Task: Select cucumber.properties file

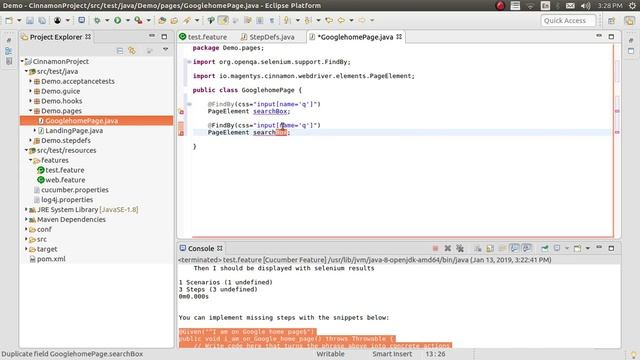Action: click(75, 190)
